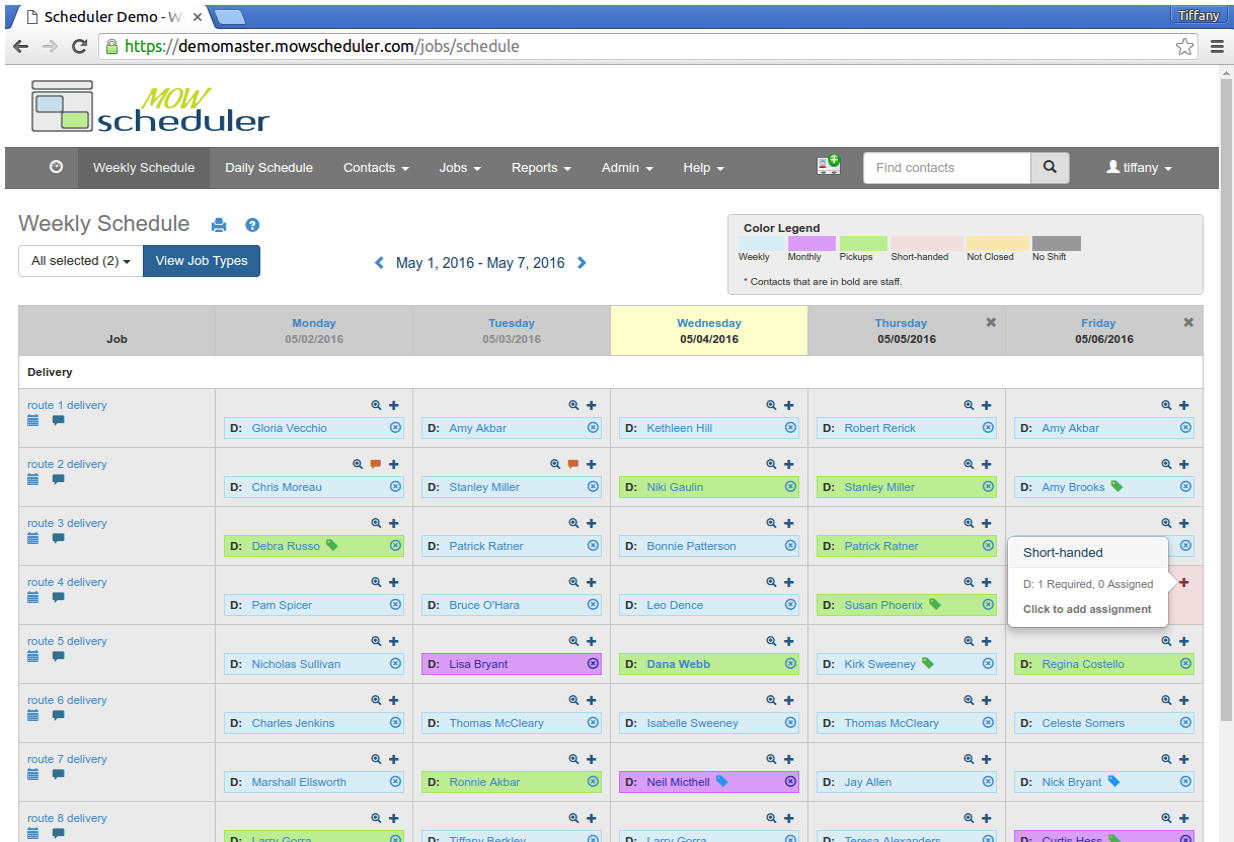Screen dimensions: 1234x842
Task: Switch to the Daily Schedule tab
Action: (x=269, y=168)
